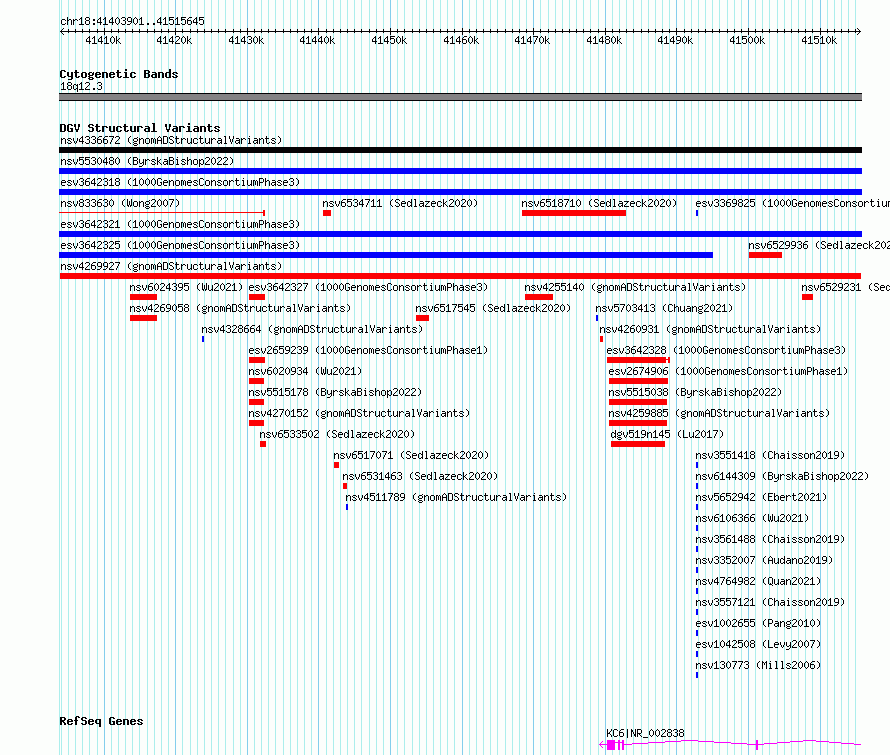
Task: Open esv1042508 (Levy2007) label
Action: 758,644
